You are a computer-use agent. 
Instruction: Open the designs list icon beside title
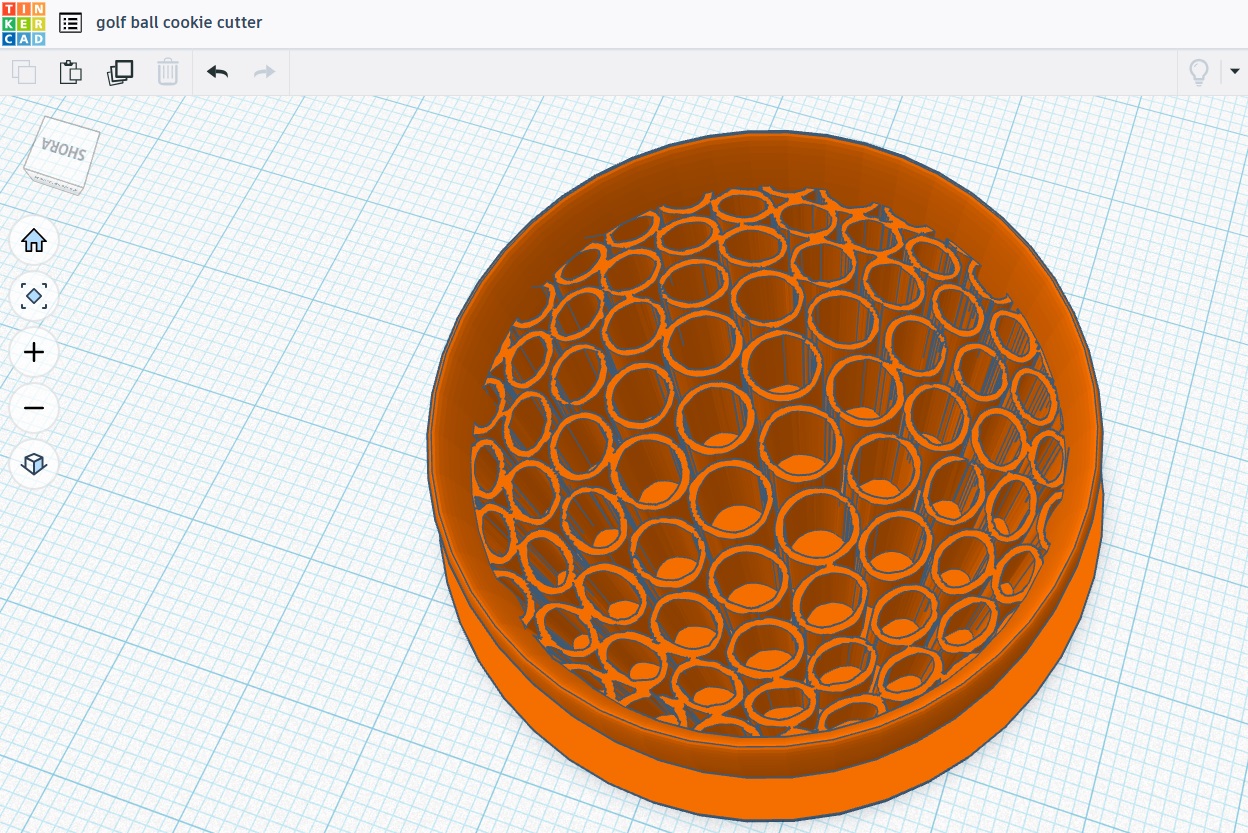tap(70, 23)
